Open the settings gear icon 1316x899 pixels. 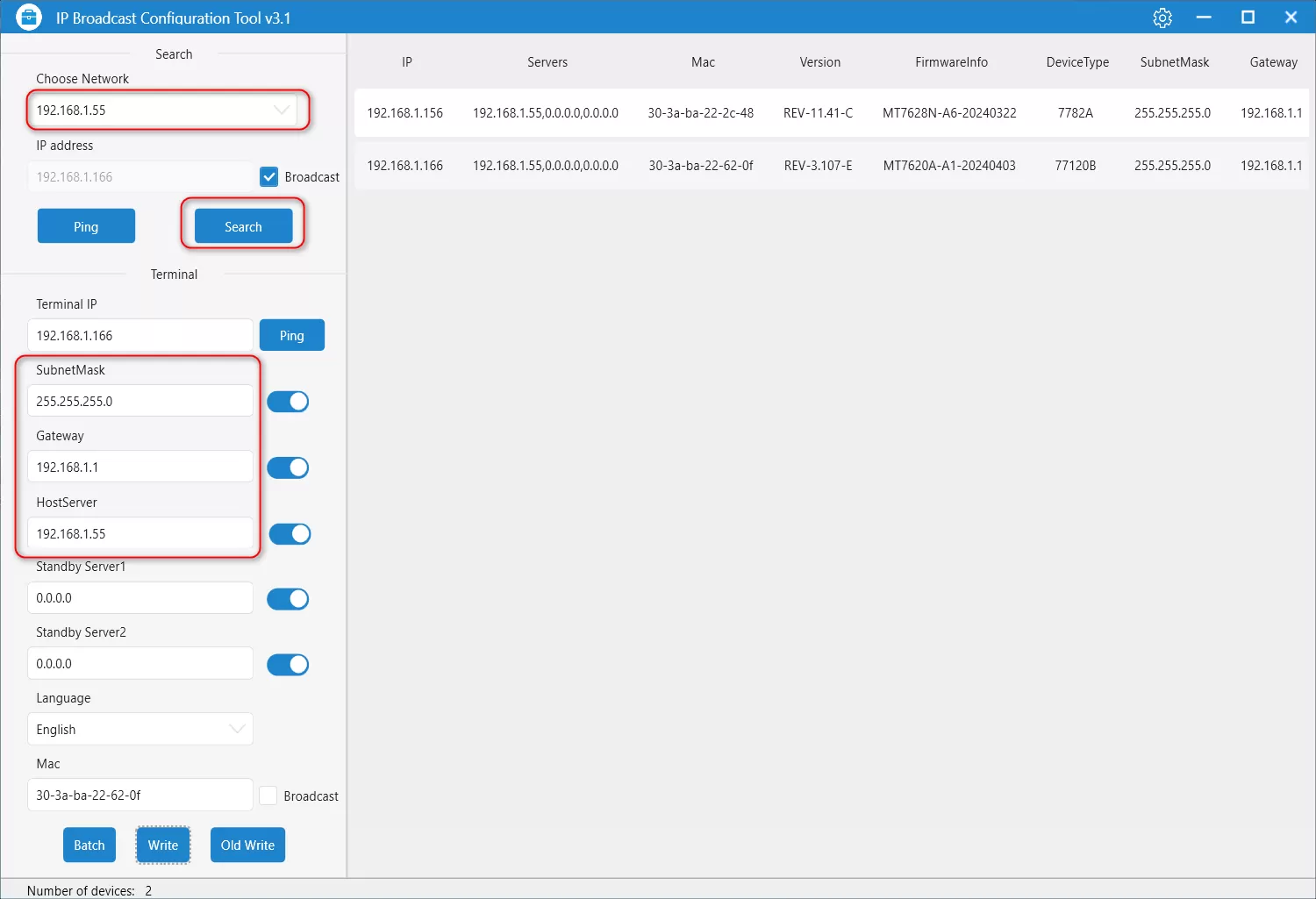[x=1162, y=18]
